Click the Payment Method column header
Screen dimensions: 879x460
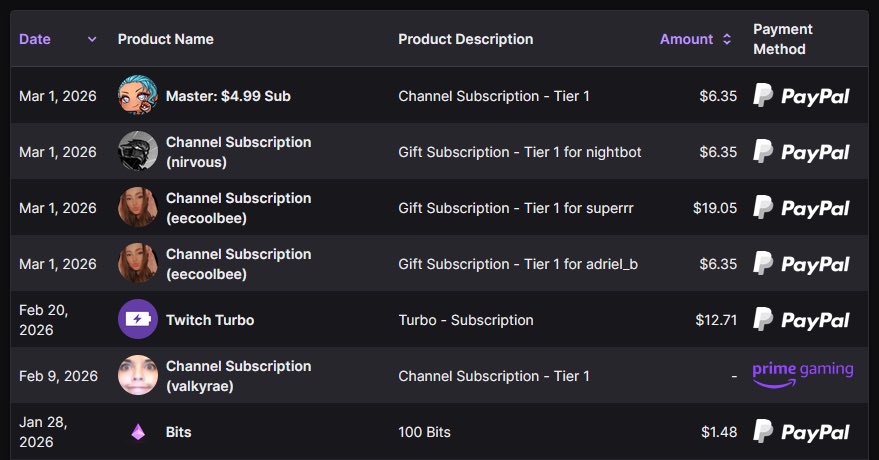(x=782, y=39)
